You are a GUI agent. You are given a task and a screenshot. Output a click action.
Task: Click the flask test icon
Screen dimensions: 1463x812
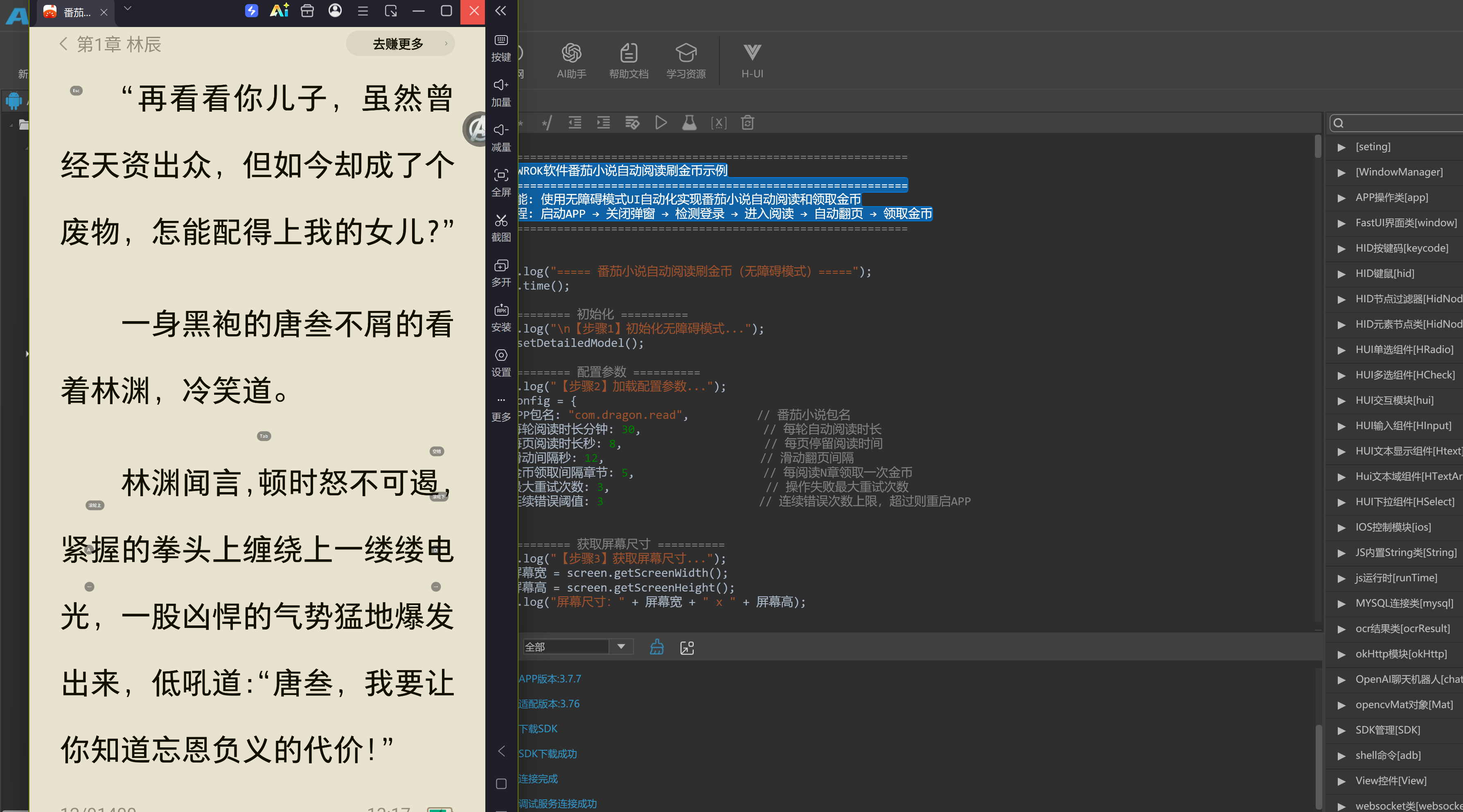pyautogui.click(x=689, y=123)
